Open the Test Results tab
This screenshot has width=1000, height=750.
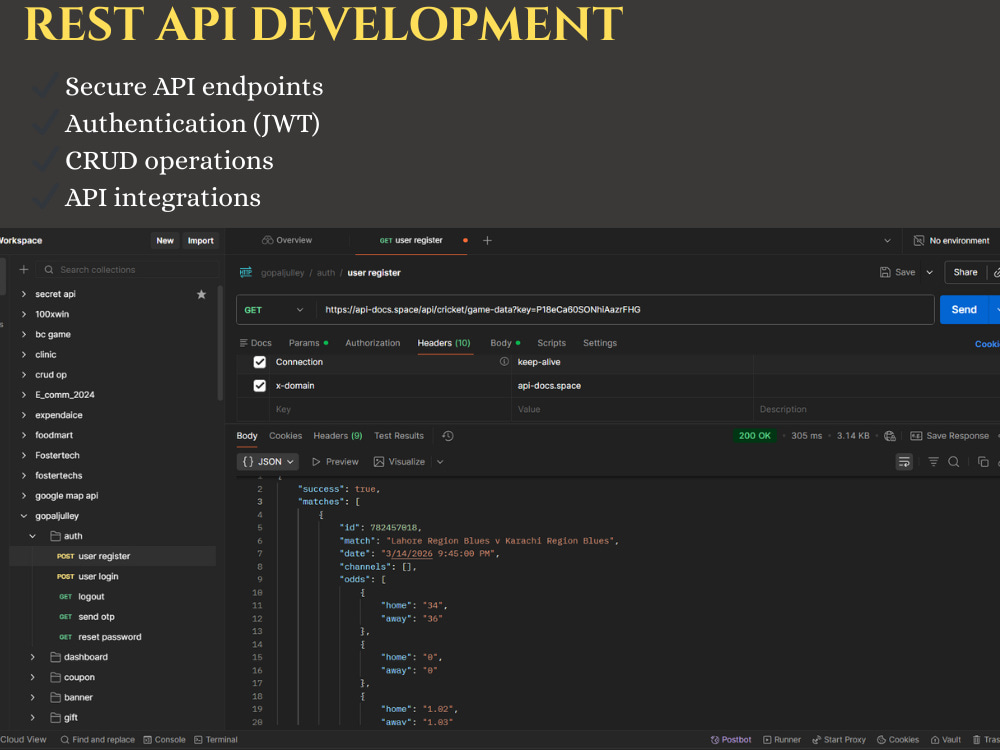click(399, 436)
